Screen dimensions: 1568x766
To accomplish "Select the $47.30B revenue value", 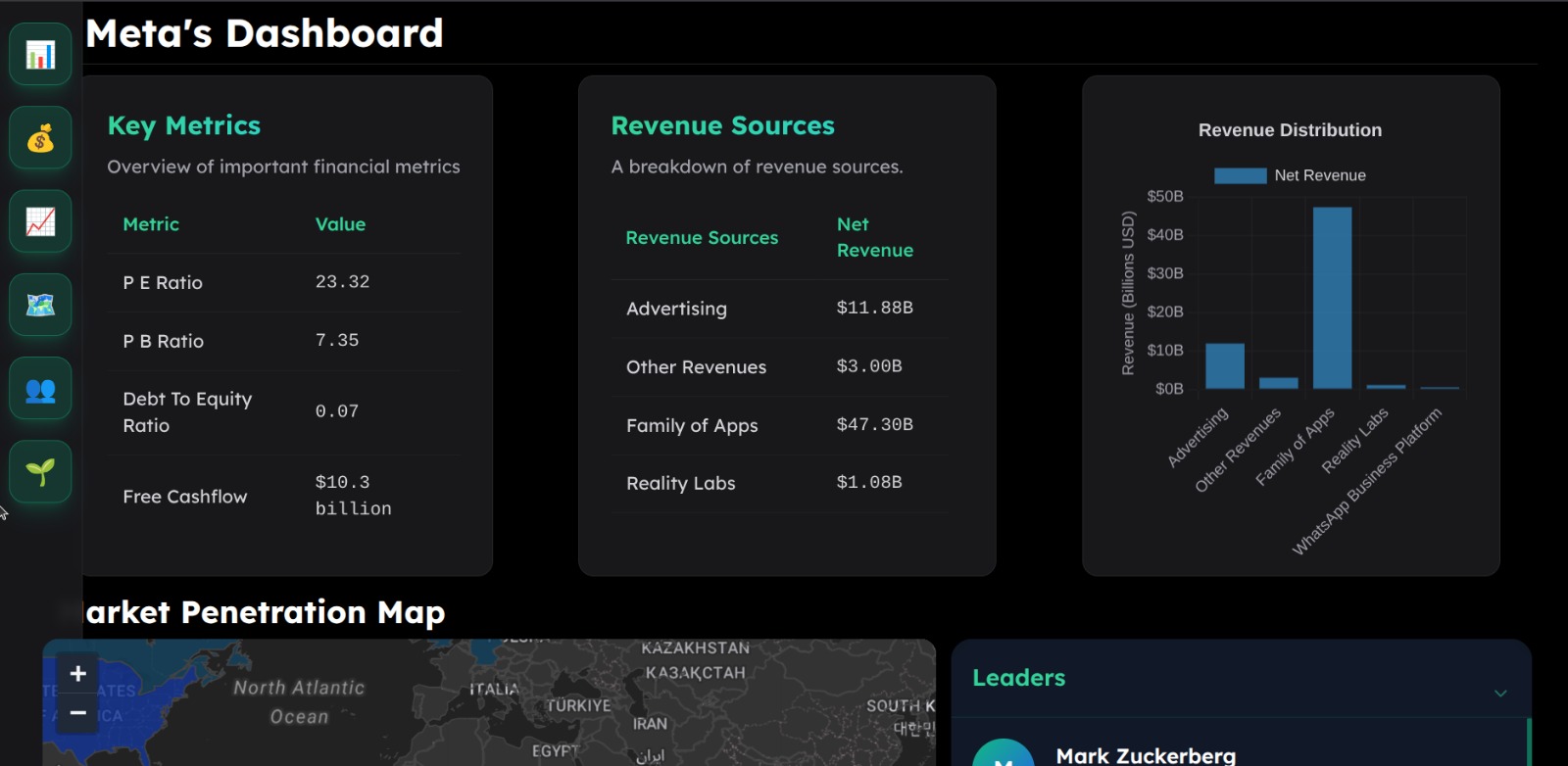I will [x=874, y=424].
